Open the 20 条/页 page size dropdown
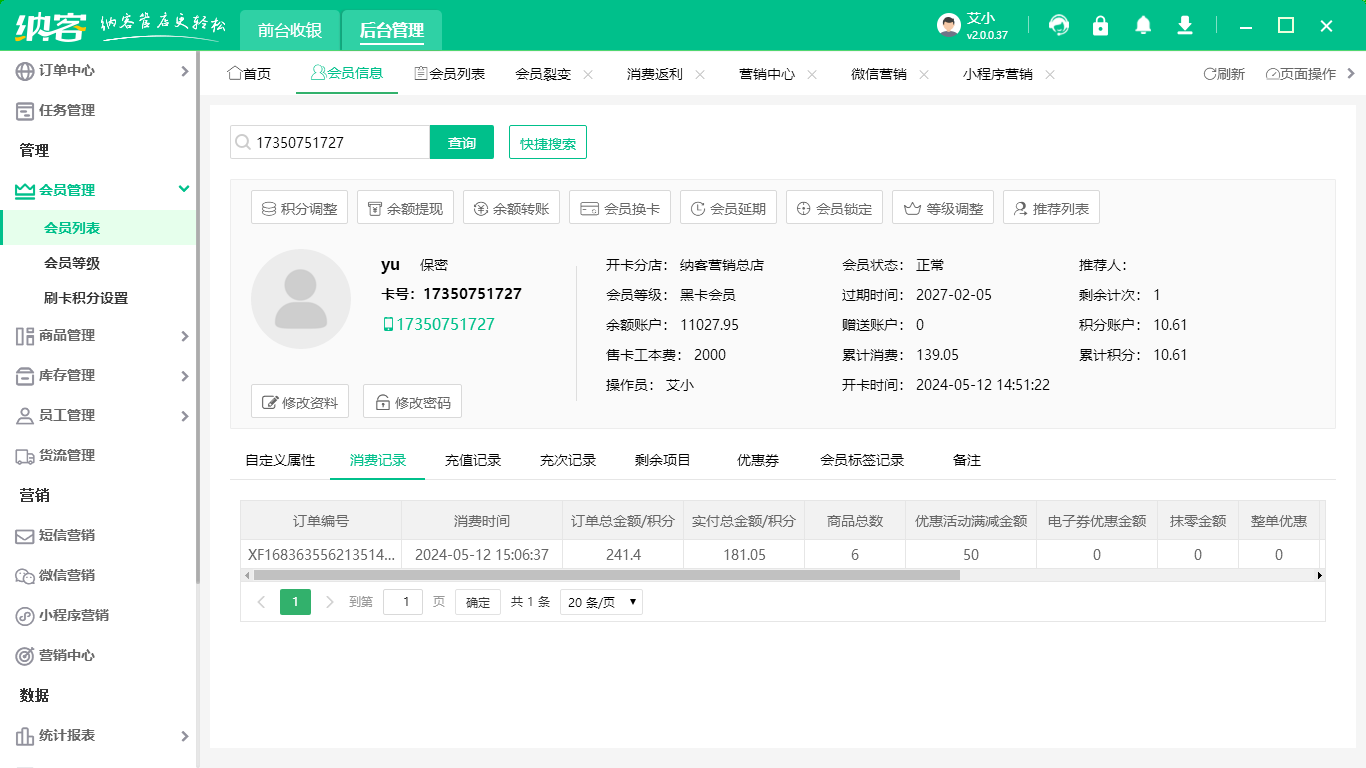 tap(601, 602)
